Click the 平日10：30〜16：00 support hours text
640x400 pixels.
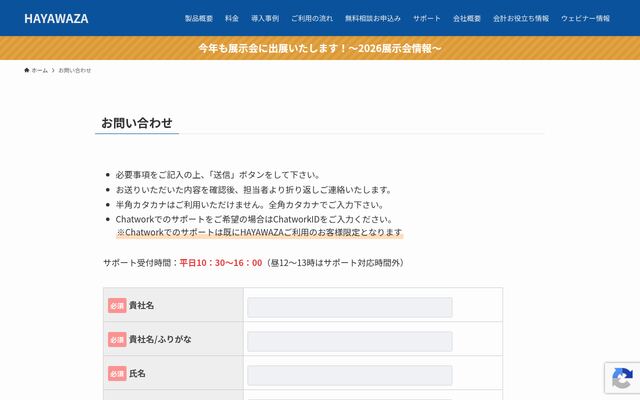pos(221,263)
